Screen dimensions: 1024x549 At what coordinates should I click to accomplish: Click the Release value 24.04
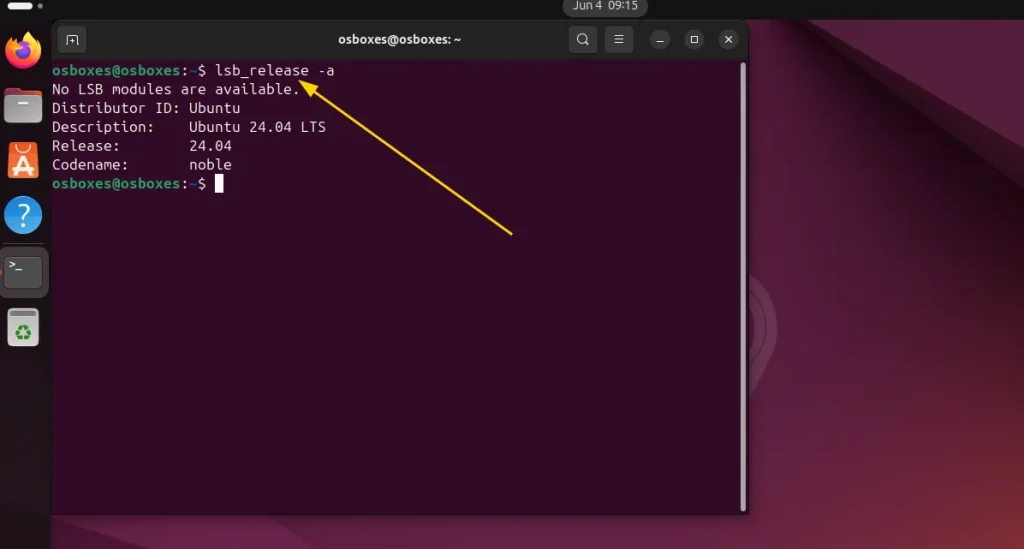click(x=210, y=146)
